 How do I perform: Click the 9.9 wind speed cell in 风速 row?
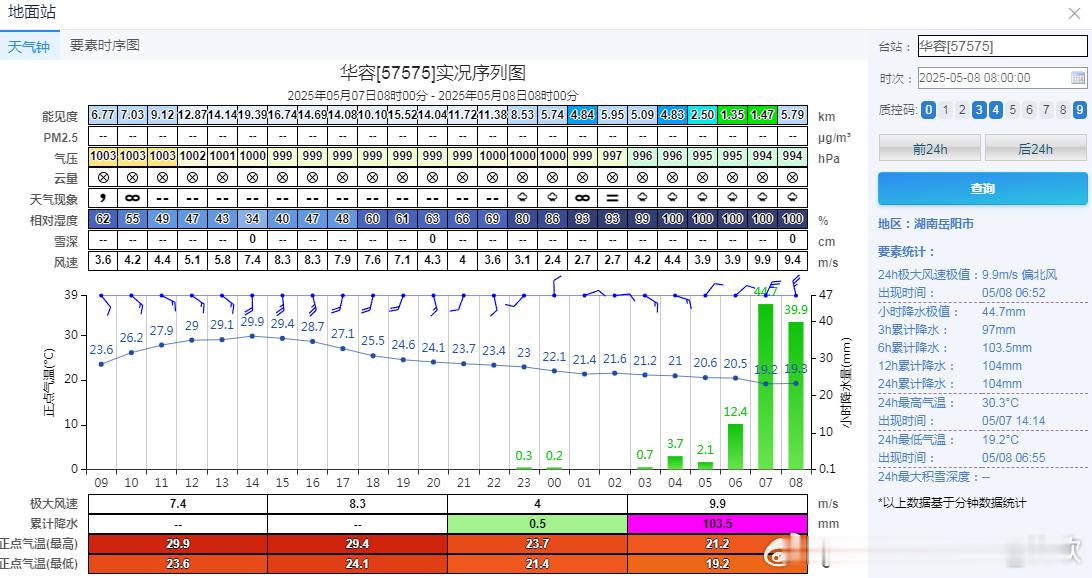coord(762,260)
